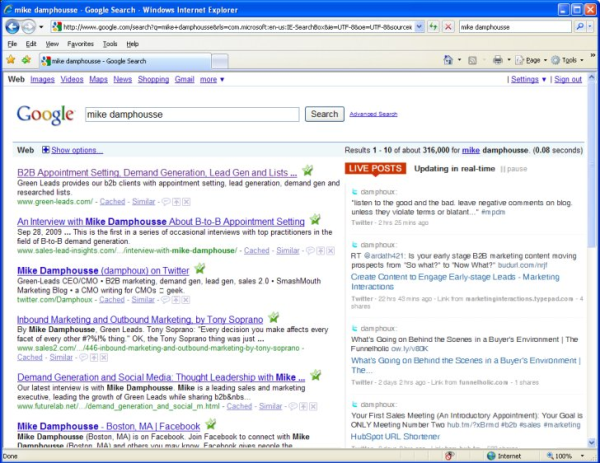This screenshot has width=600, height=463.
Task: Click Similar link for twitter.com/Damphoux result
Action: point(143,299)
